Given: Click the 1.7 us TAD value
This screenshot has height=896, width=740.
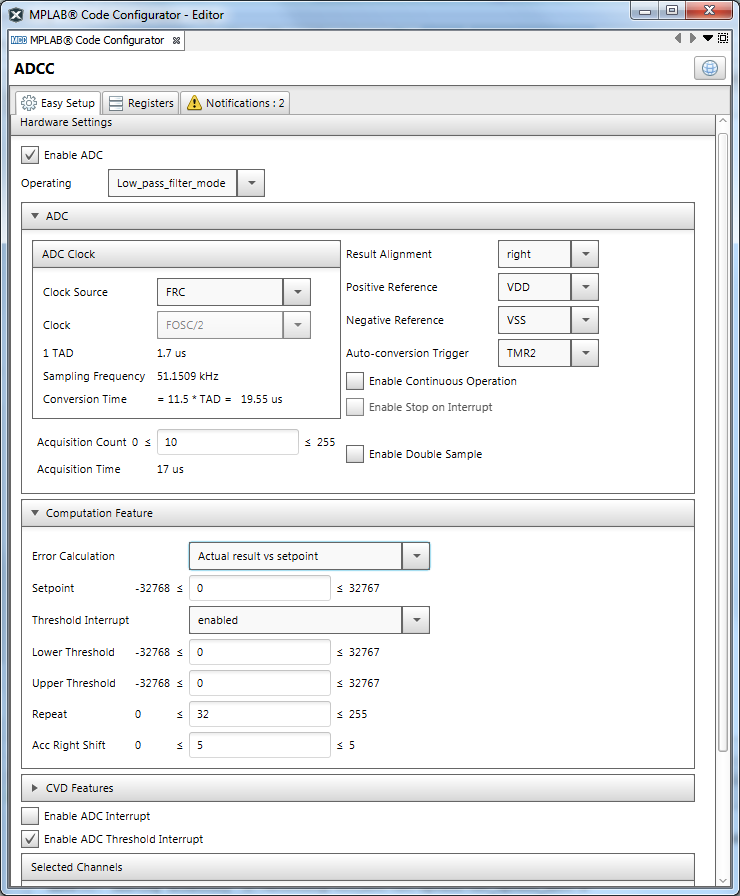Looking at the screenshot, I should (171, 353).
